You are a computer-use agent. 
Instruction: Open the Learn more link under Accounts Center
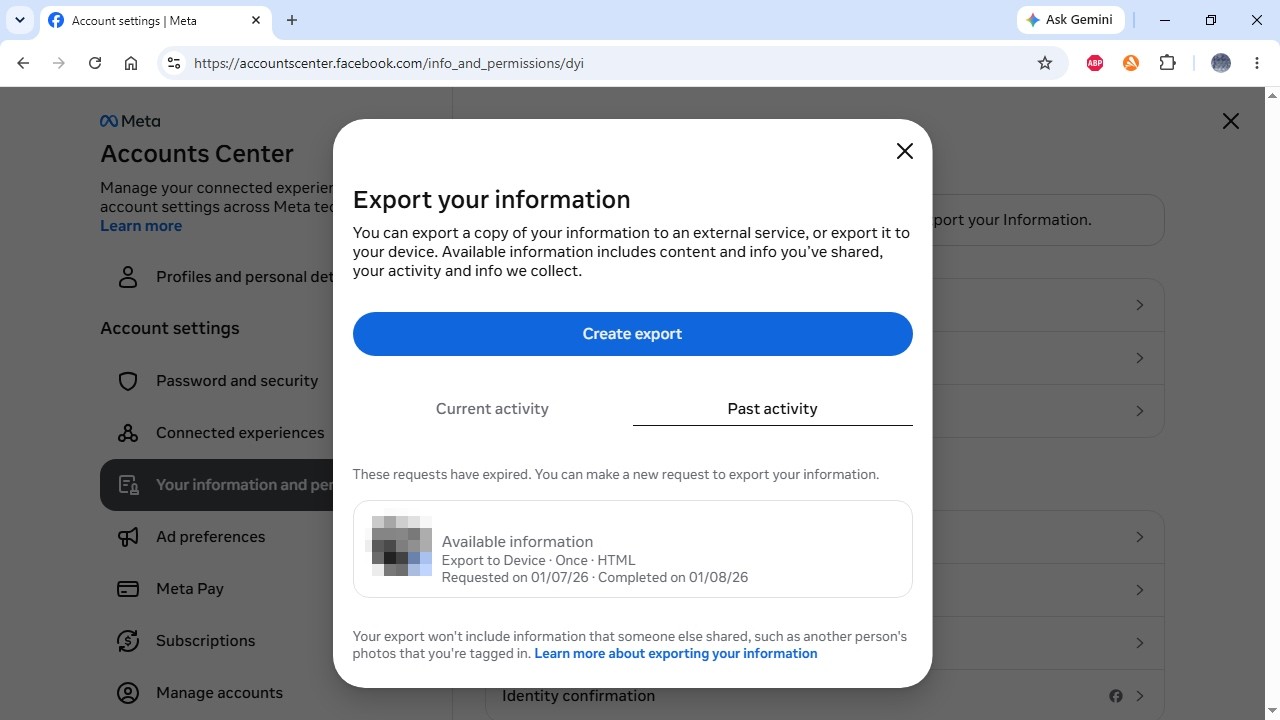141,226
